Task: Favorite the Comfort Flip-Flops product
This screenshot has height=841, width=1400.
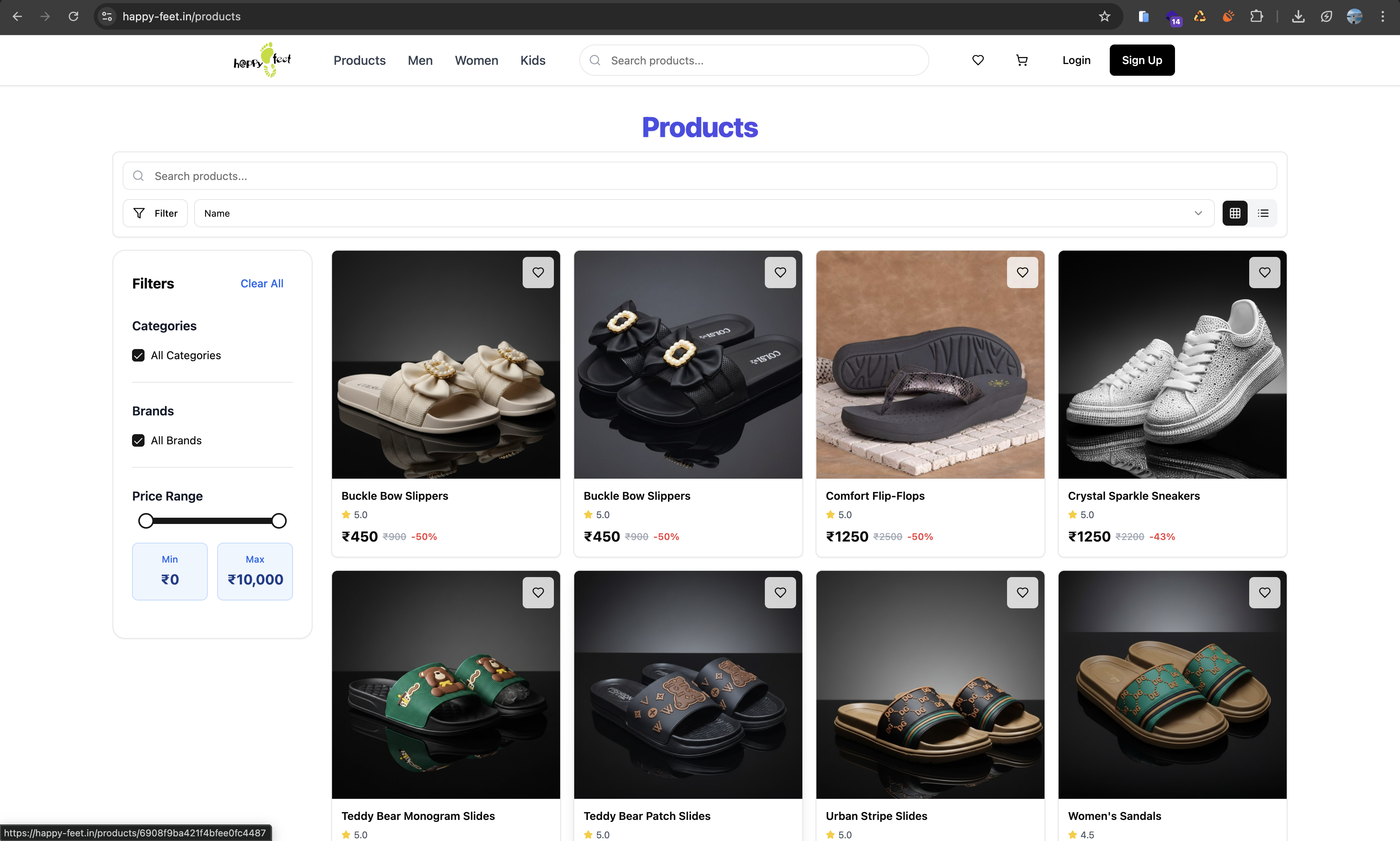Action: pyautogui.click(x=1022, y=273)
